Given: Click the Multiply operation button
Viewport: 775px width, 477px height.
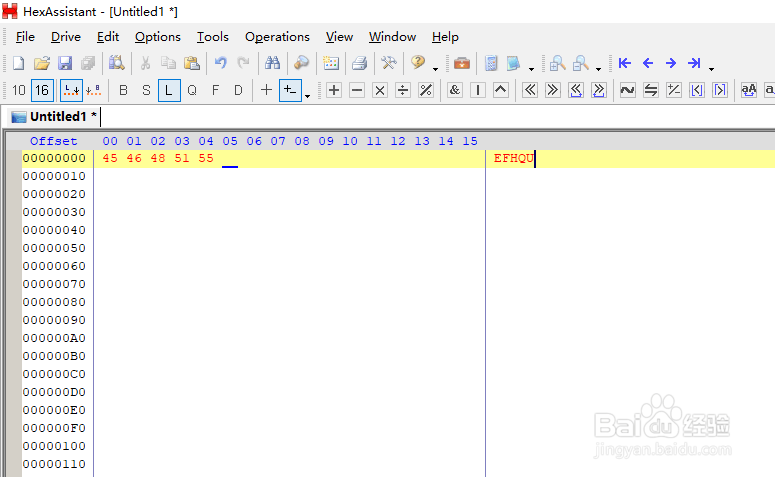Looking at the screenshot, I should pos(380,90).
